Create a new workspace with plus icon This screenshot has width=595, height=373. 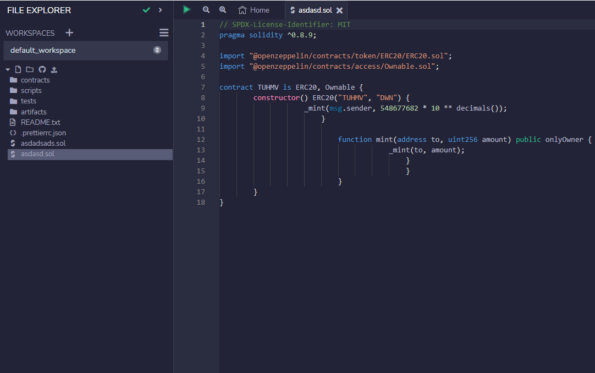(69, 33)
